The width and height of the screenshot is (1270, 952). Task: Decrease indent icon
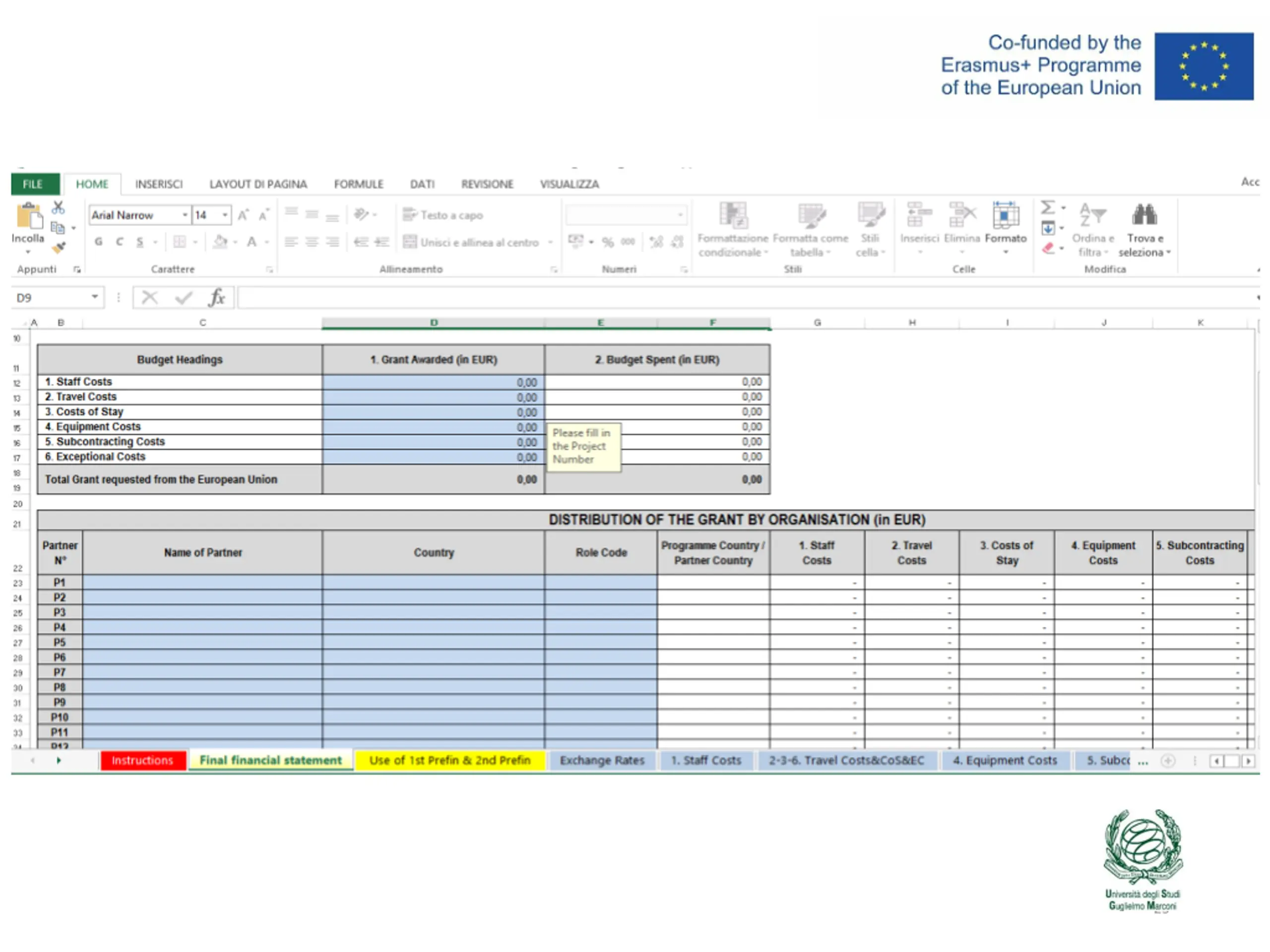(x=361, y=241)
